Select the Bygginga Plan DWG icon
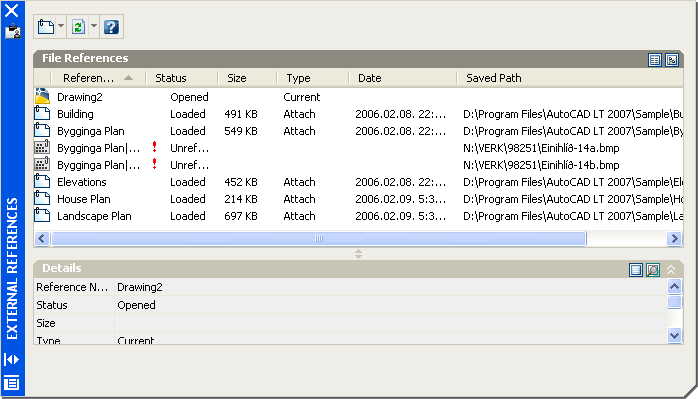Image resolution: width=698 pixels, height=399 pixels. tap(42, 130)
